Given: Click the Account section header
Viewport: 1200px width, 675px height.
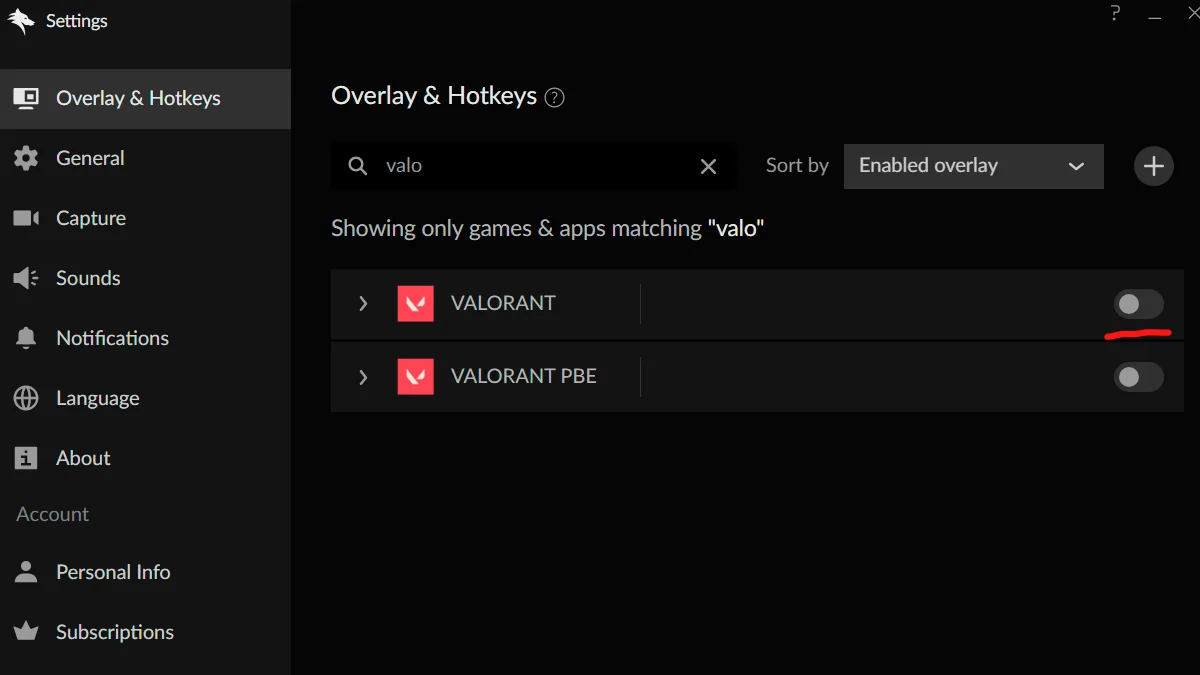Looking at the screenshot, I should pyautogui.click(x=53, y=514).
